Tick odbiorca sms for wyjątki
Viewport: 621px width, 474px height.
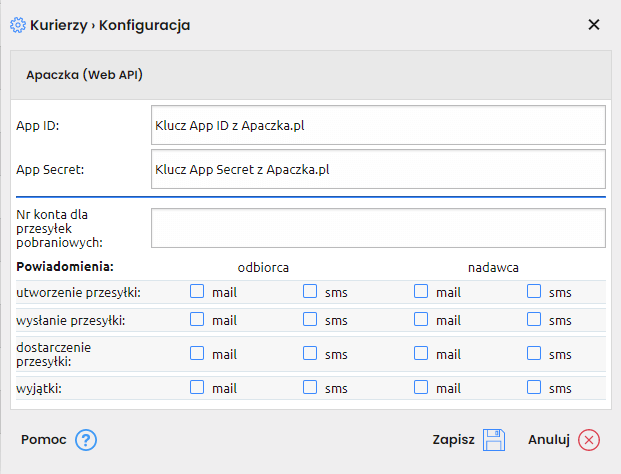[x=310, y=387]
